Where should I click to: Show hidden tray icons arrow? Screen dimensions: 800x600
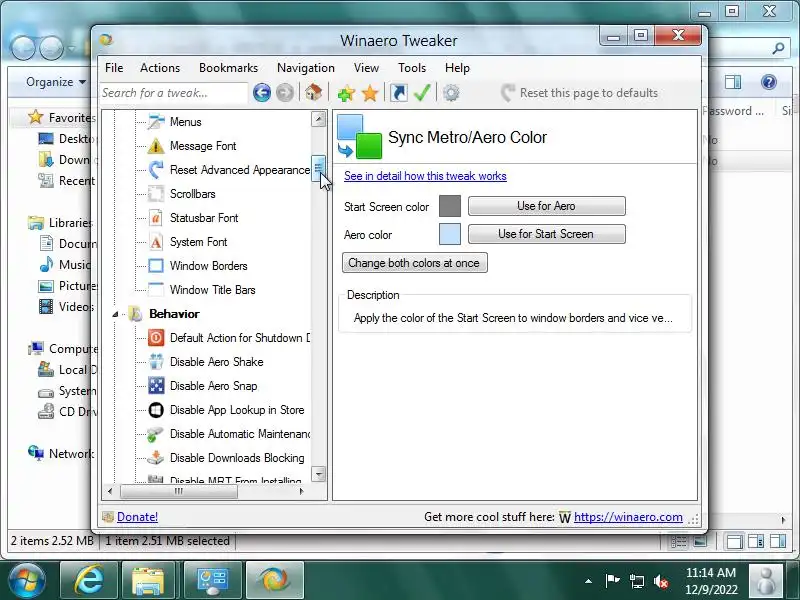pyautogui.click(x=588, y=581)
